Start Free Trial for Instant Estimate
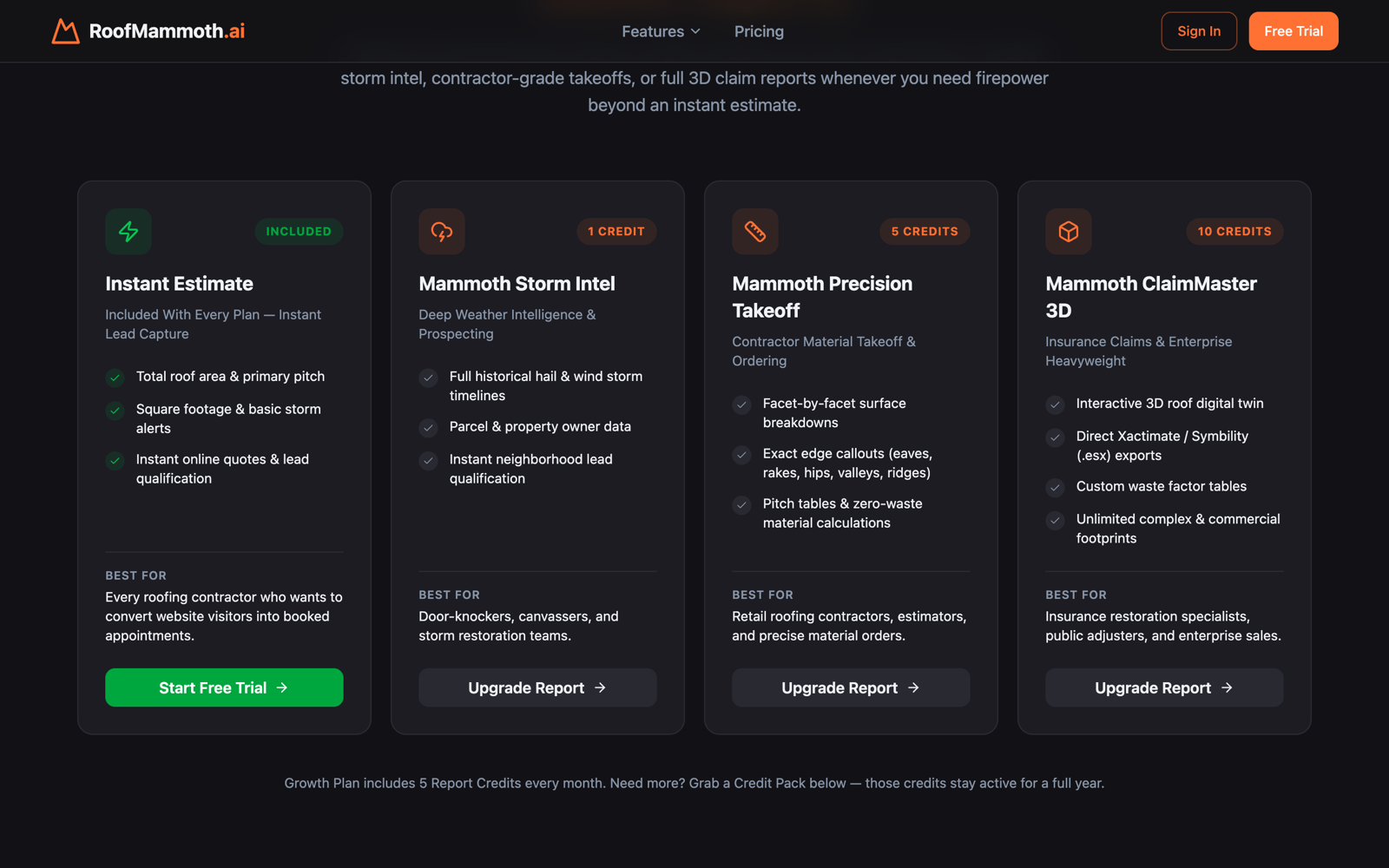 tap(224, 687)
